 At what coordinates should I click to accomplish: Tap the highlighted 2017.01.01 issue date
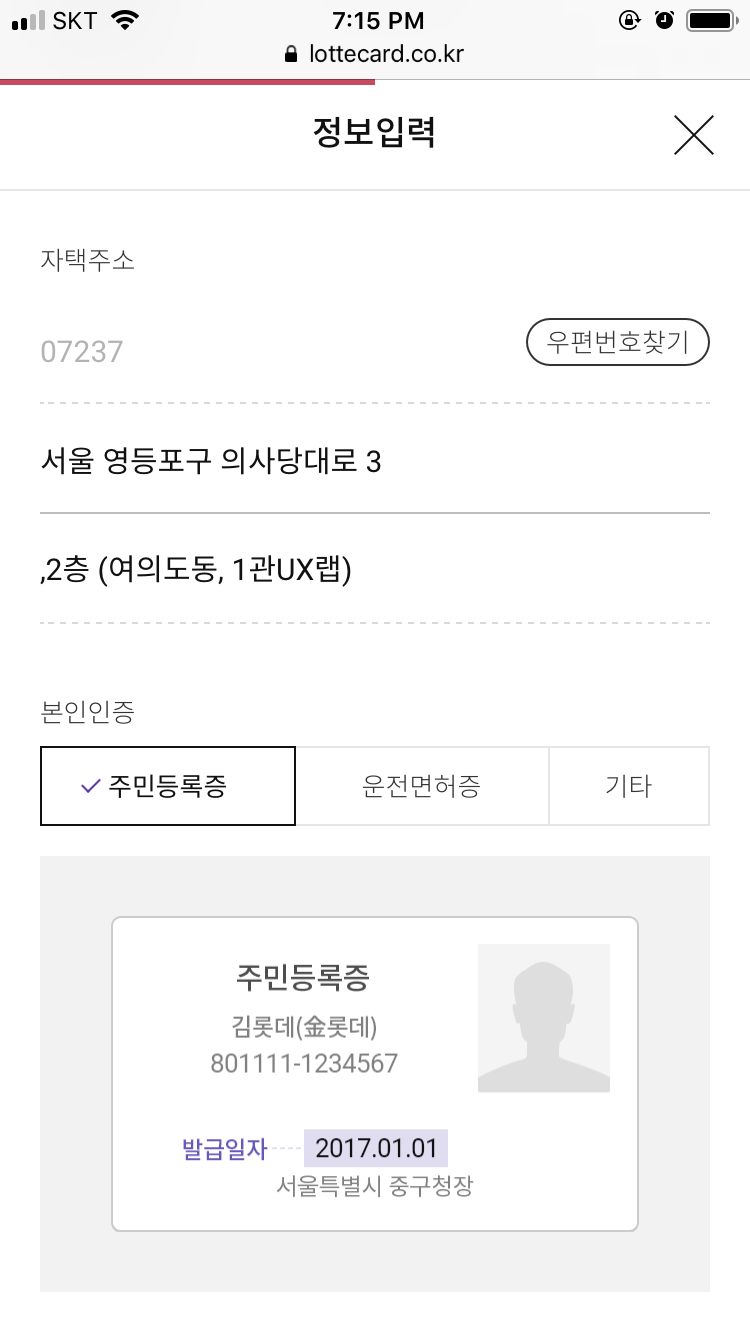click(376, 1149)
